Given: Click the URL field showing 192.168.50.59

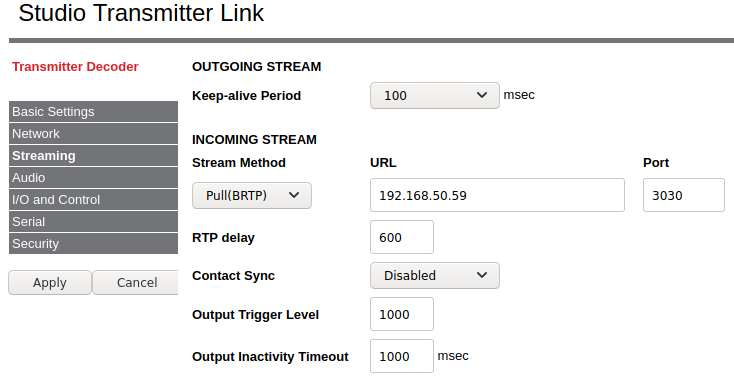Looking at the screenshot, I should pyautogui.click(x=497, y=195).
